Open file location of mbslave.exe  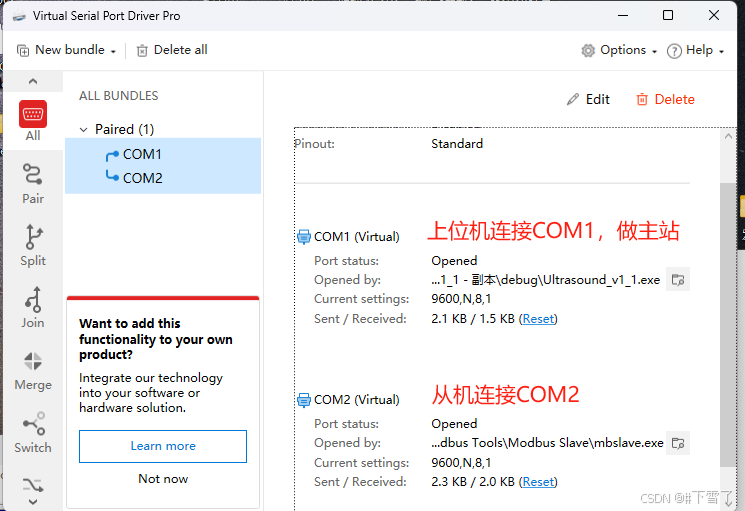[x=678, y=443]
